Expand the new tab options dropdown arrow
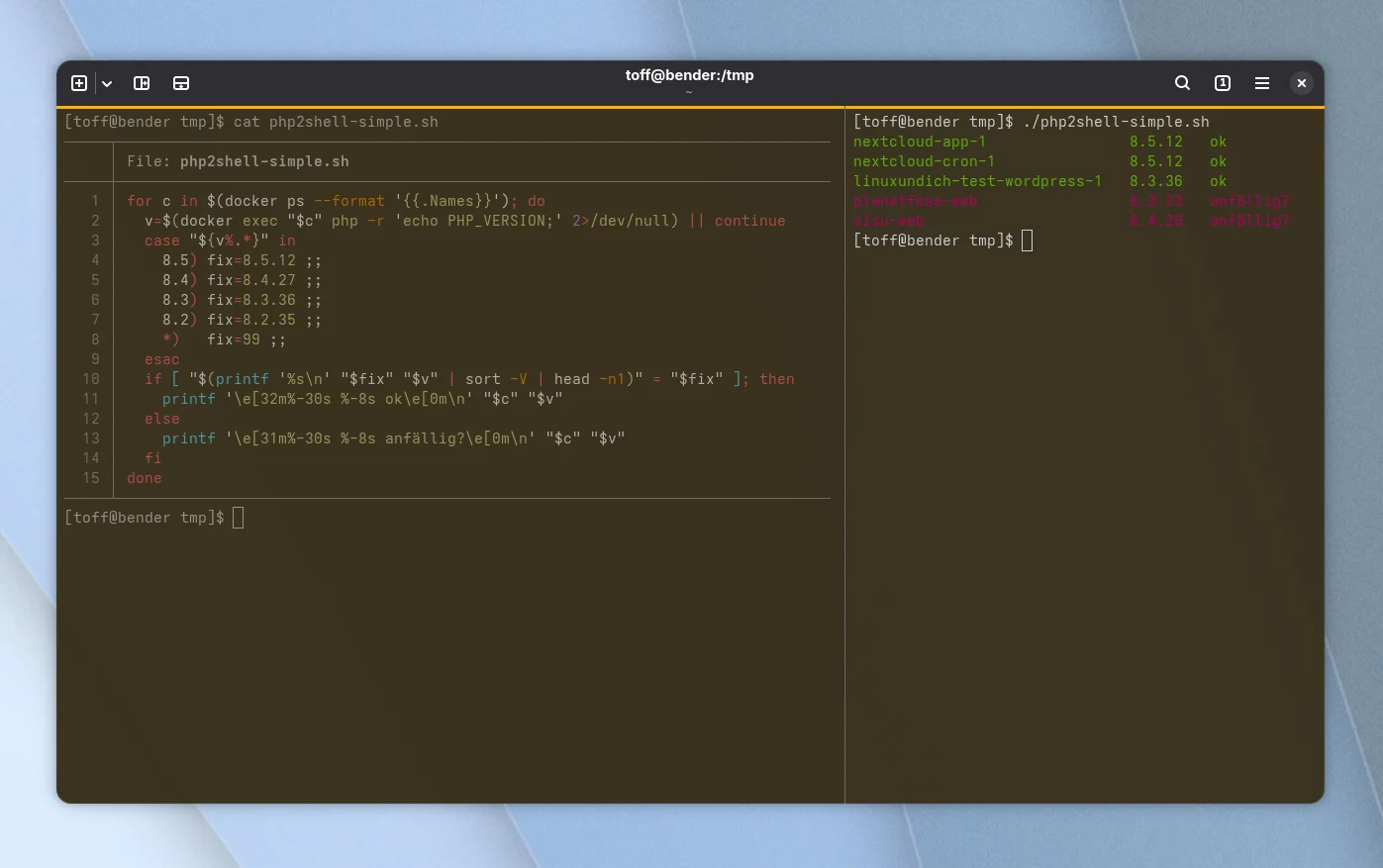 click(107, 84)
